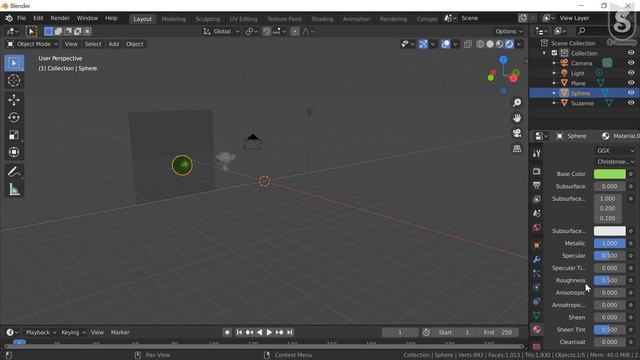This screenshot has height=360, width=640.
Task: Click the pan view hand icon
Action: (x=517, y=118)
